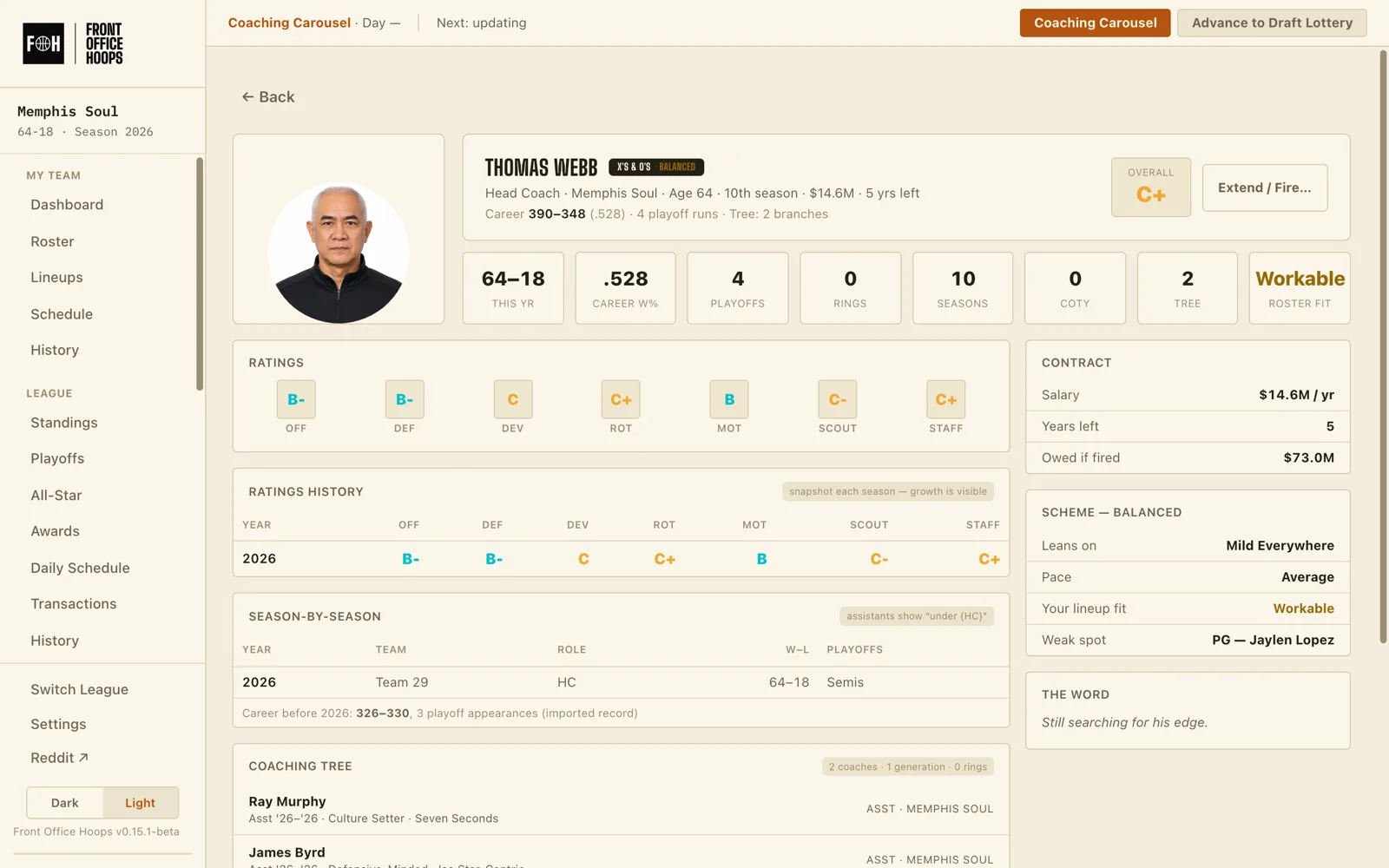Open the Daily Schedule
This screenshot has width=1389, height=868.
pyautogui.click(x=80, y=568)
